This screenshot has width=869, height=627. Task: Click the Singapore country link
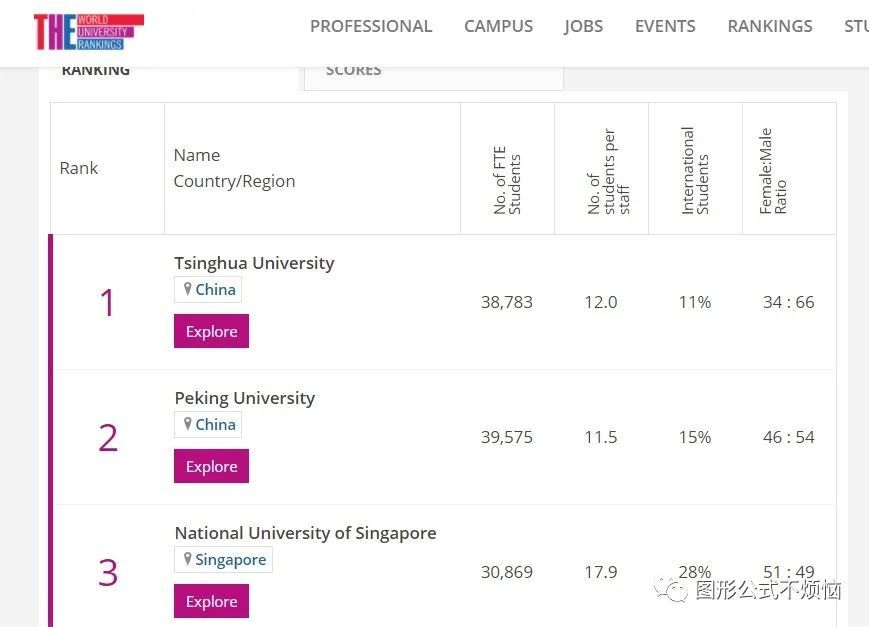(230, 560)
